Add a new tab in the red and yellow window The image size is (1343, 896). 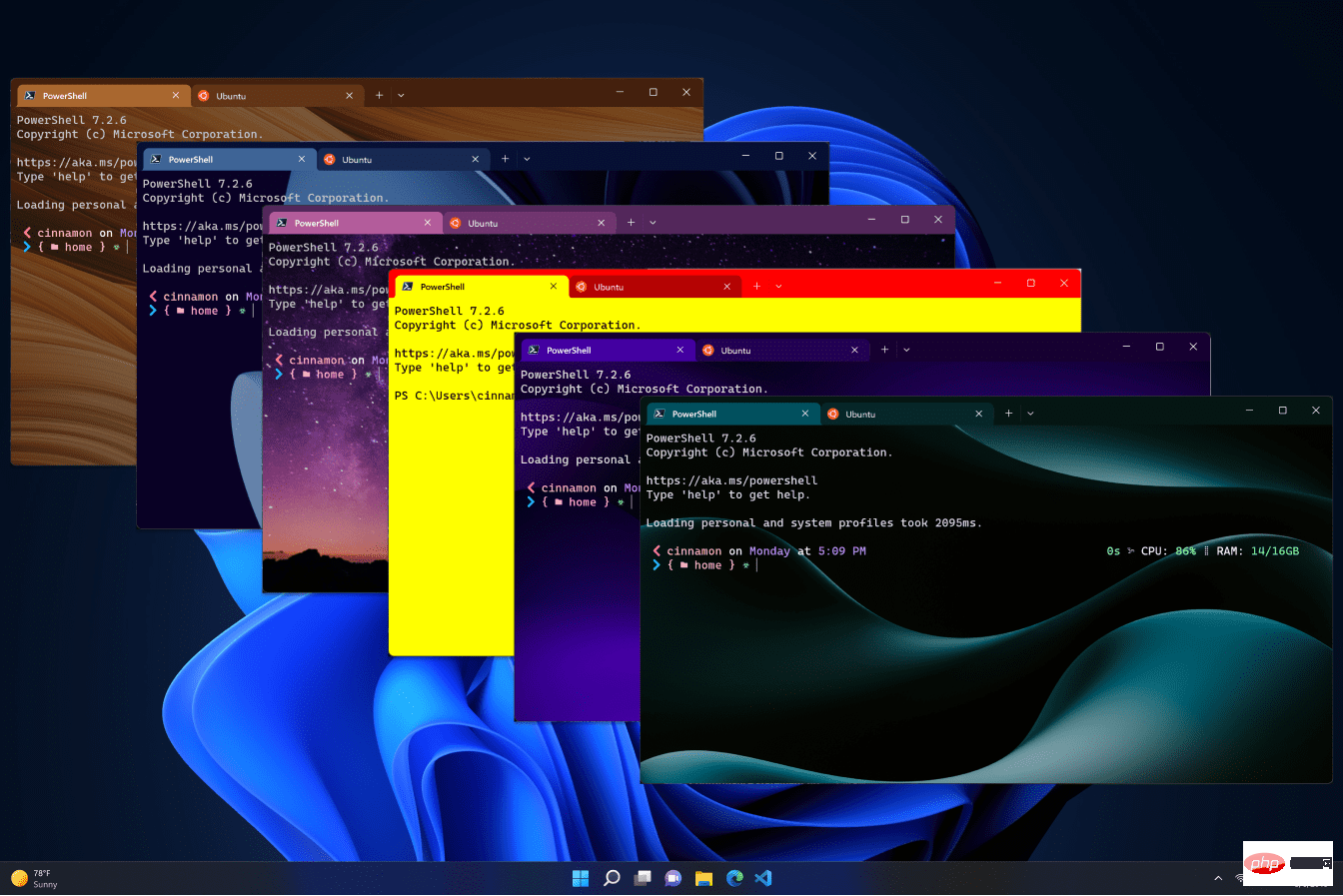pyautogui.click(x=756, y=287)
